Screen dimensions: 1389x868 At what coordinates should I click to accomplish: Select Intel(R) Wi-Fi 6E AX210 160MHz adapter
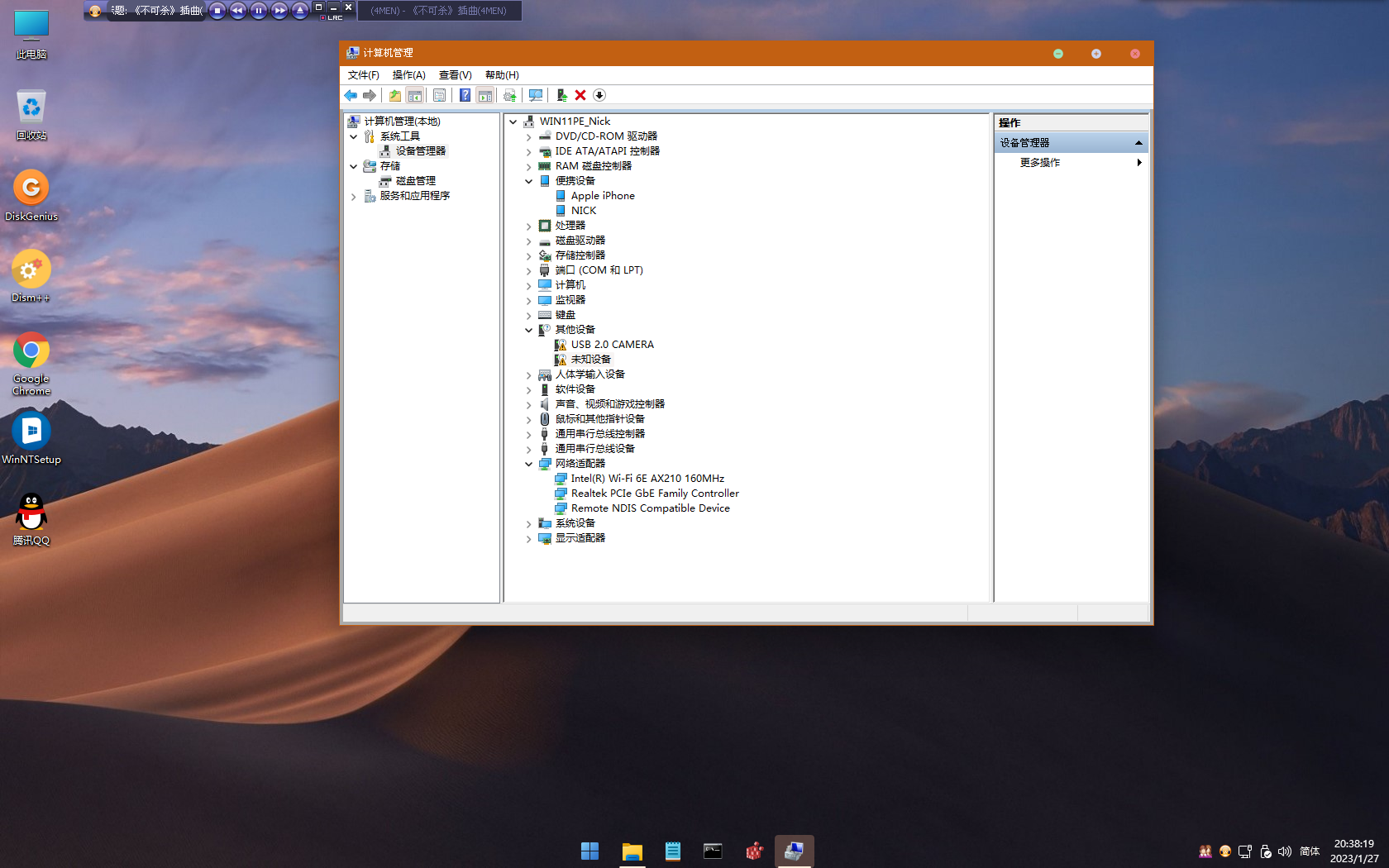click(x=647, y=479)
